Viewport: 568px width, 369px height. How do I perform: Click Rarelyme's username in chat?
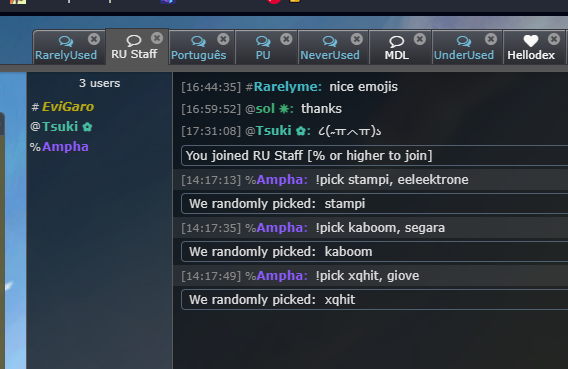coord(288,87)
